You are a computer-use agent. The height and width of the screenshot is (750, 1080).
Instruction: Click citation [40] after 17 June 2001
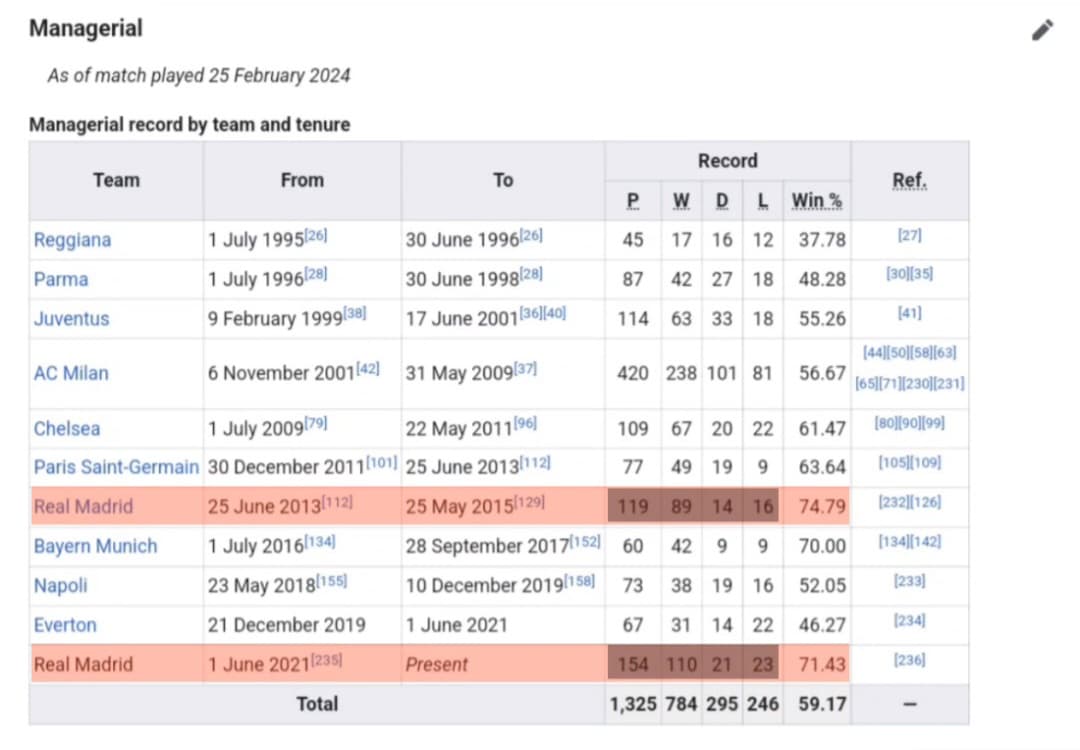pos(554,313)
